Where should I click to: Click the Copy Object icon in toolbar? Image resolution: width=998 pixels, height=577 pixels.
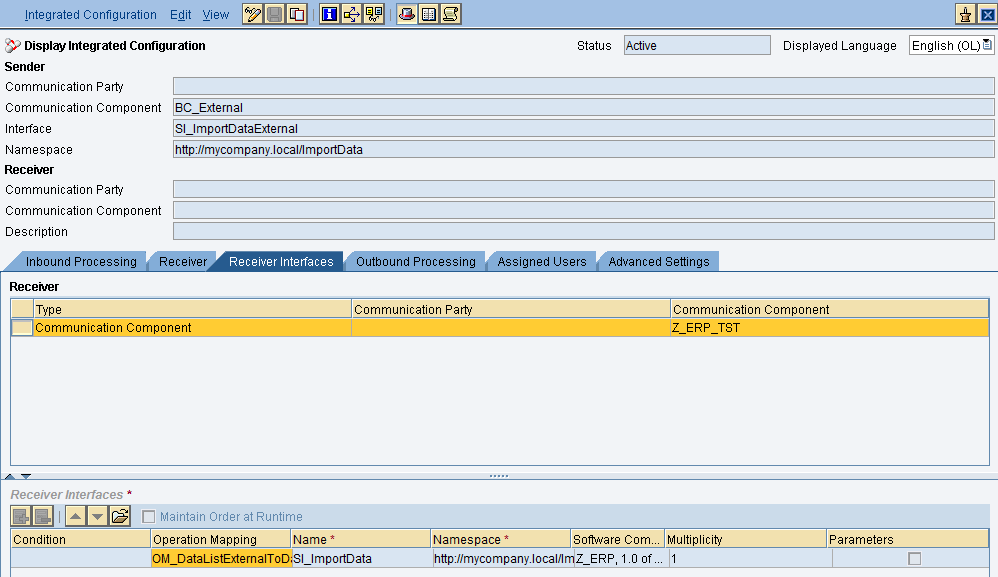click(x=297, y=14)
